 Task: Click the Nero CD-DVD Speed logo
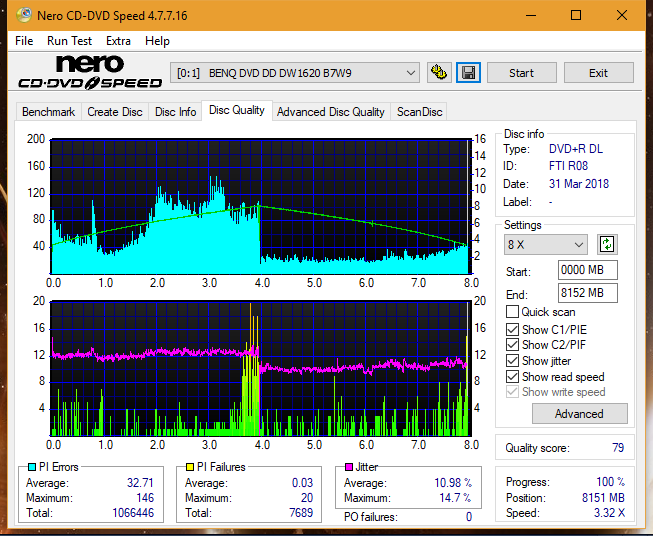(x=90, y=72)
